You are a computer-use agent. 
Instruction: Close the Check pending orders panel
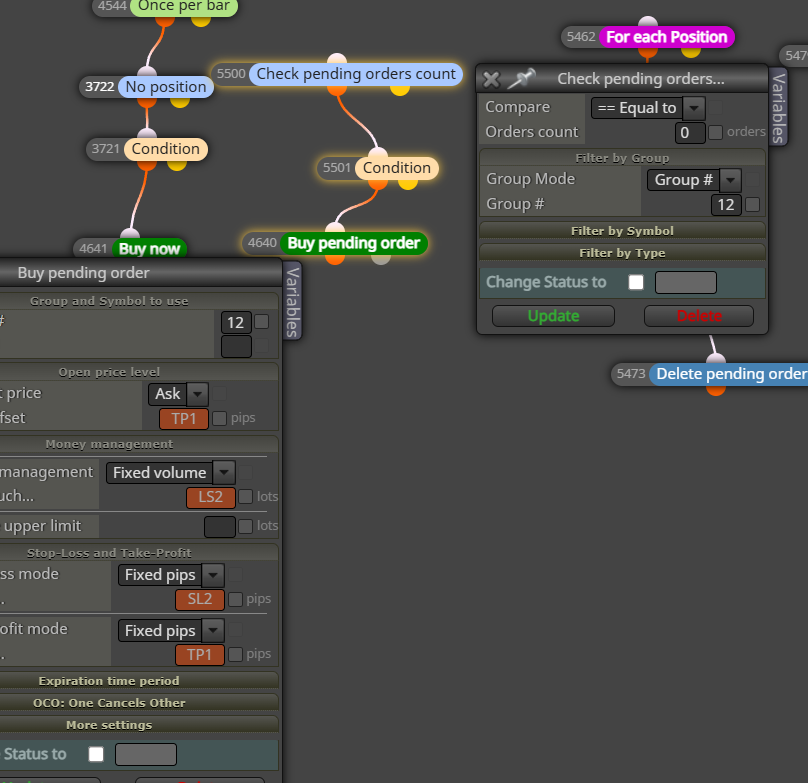click(x=491, y=79)
